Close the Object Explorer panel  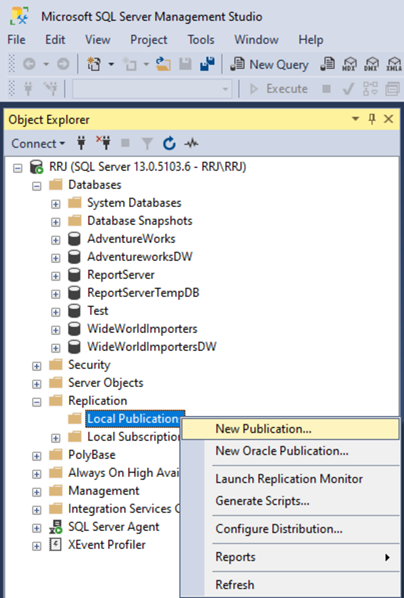[389, 119]
